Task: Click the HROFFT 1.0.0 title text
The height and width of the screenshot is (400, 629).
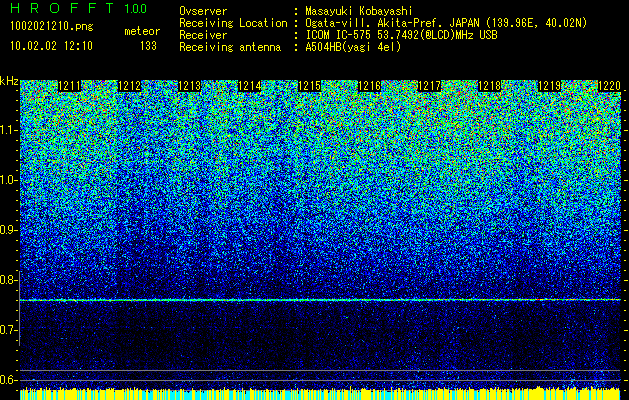Action: (x=79, y=8)
